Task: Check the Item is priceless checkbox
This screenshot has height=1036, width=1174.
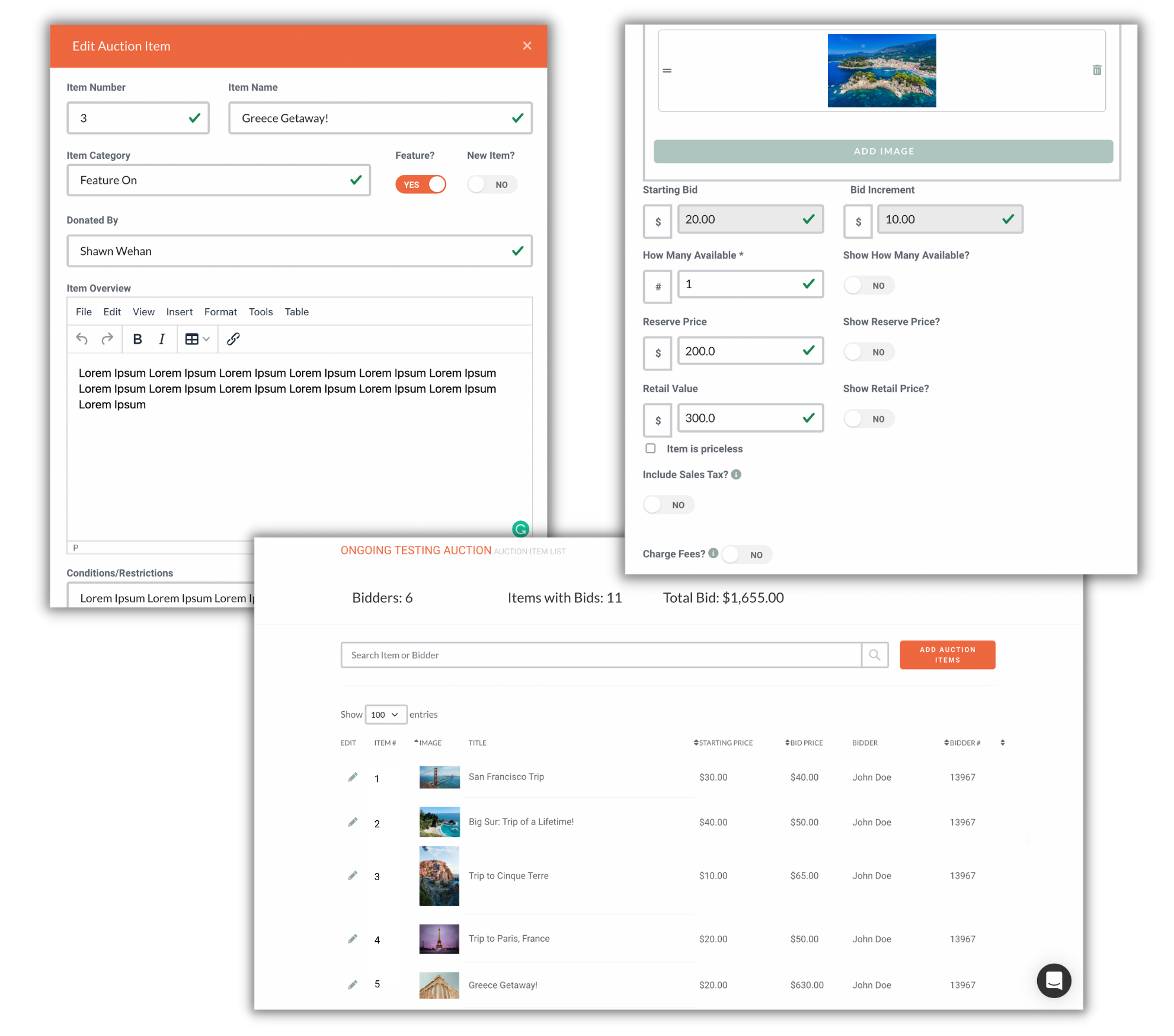Action: coord(651,448)
